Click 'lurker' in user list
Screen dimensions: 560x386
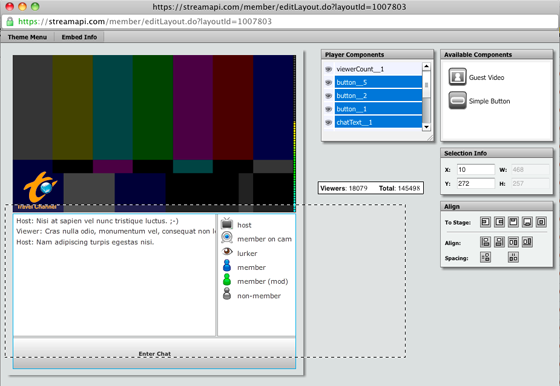(x=247, y=253)
